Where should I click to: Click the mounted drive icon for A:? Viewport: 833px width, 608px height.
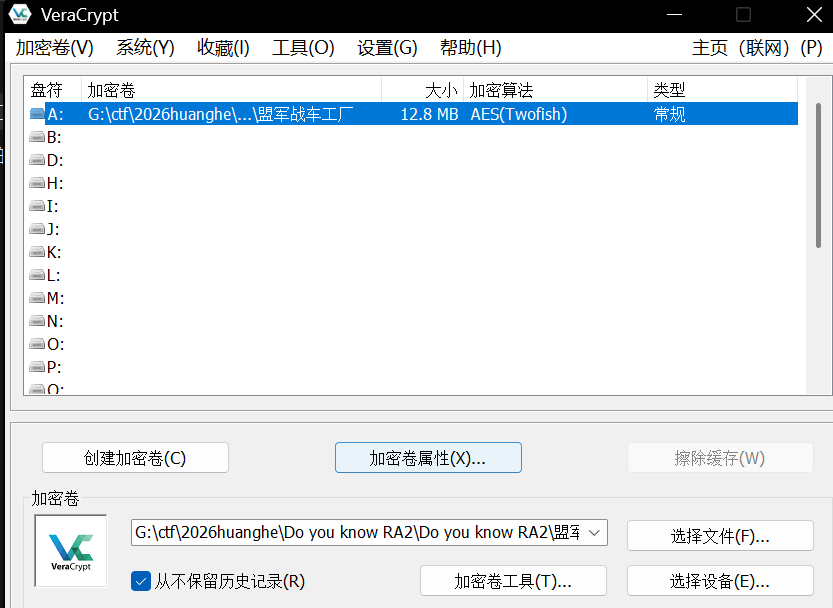pos(37,114)
